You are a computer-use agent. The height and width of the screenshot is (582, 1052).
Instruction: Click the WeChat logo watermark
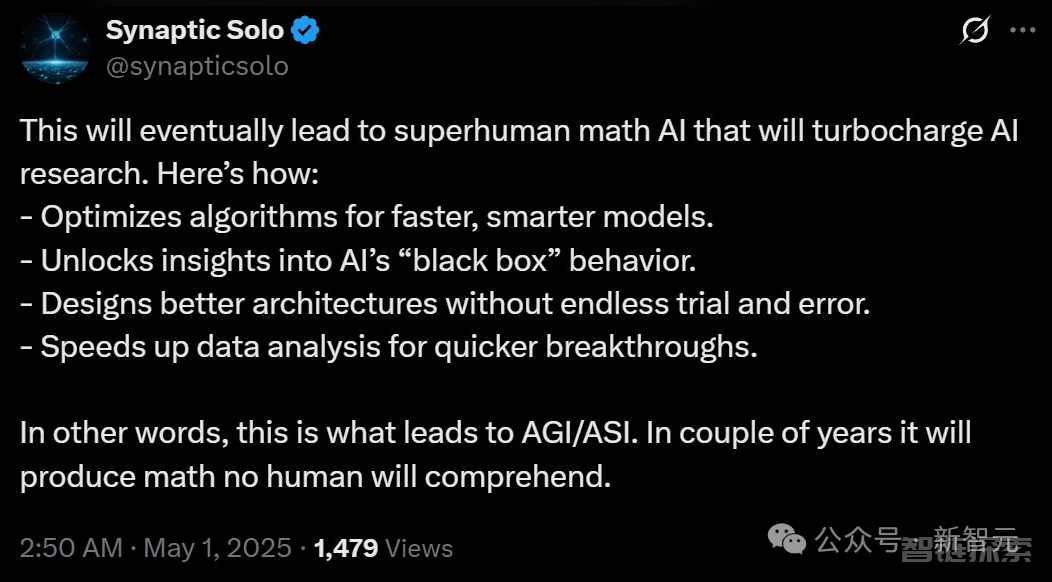point(786,538)
